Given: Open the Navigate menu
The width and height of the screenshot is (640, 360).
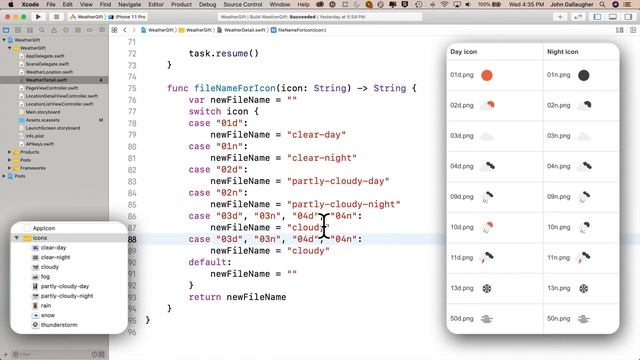Looking at the screenshot, I should click(129, 4).
